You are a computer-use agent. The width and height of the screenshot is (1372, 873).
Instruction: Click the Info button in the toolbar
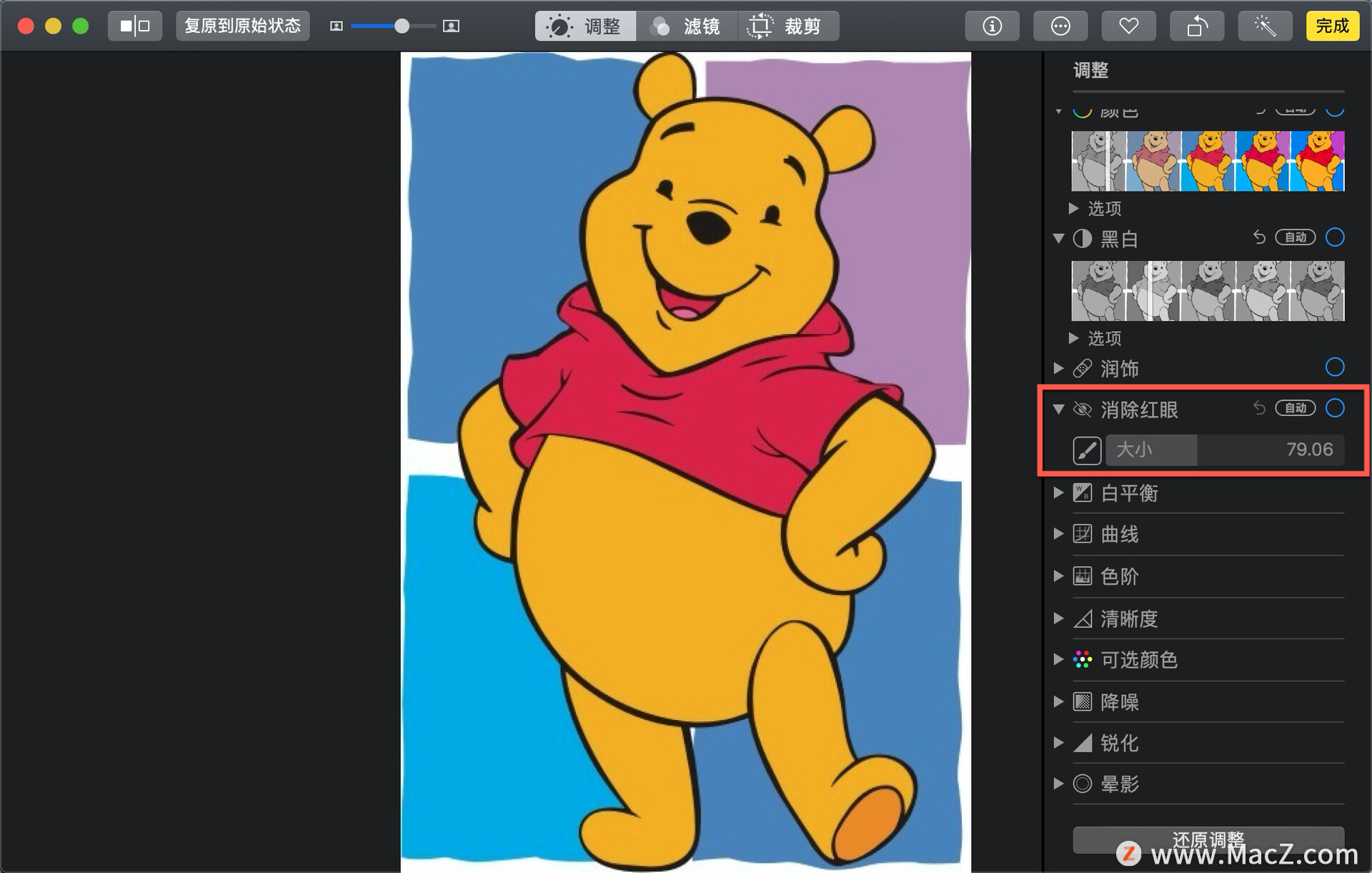click(x=992, y=26)
